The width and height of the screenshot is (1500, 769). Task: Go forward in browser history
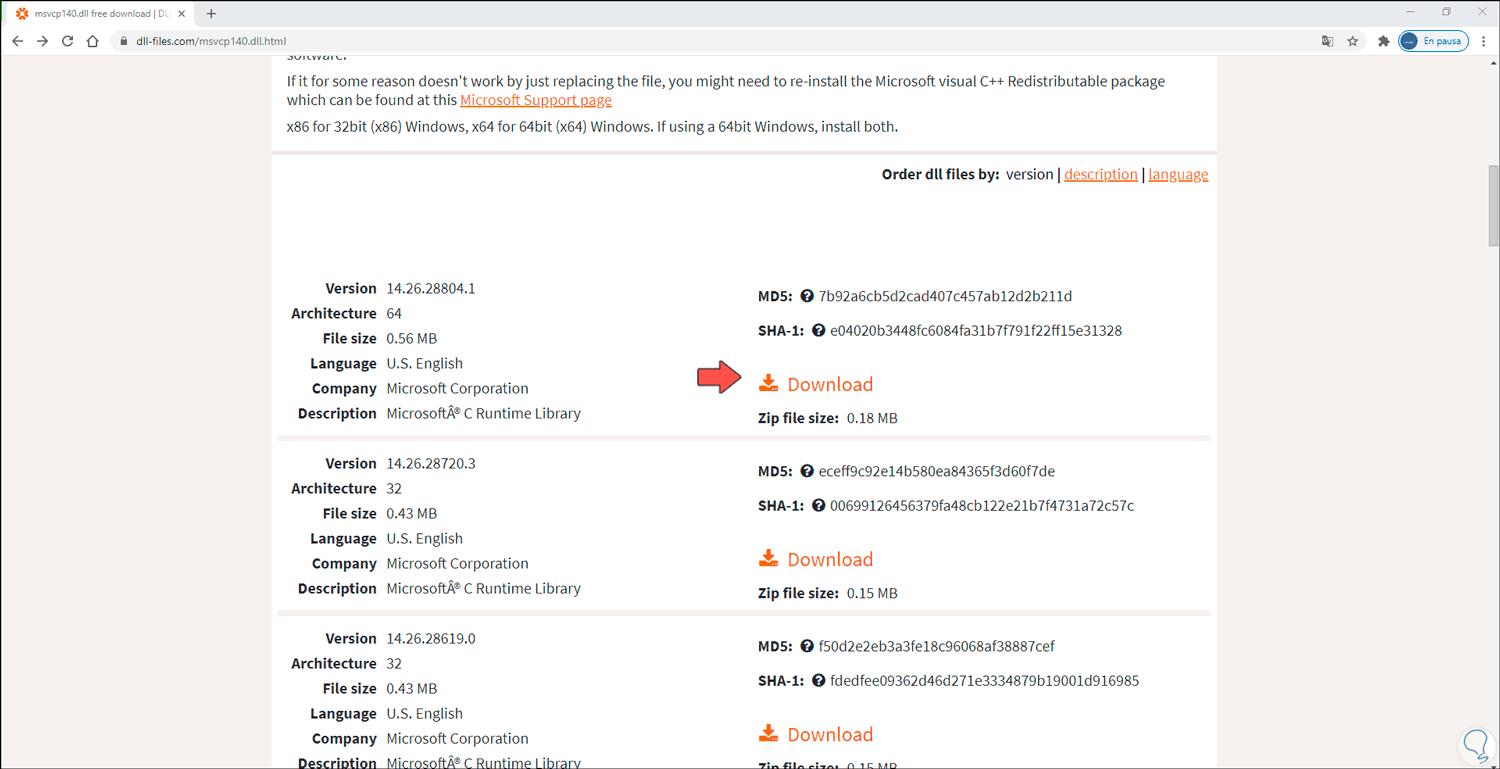pos(42,41)
